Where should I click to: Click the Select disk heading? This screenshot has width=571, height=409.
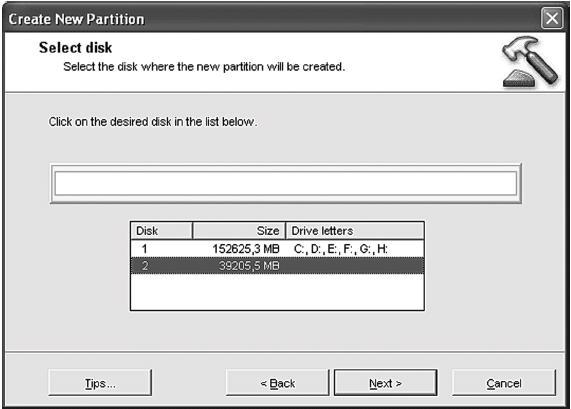(x=75, y=48)
